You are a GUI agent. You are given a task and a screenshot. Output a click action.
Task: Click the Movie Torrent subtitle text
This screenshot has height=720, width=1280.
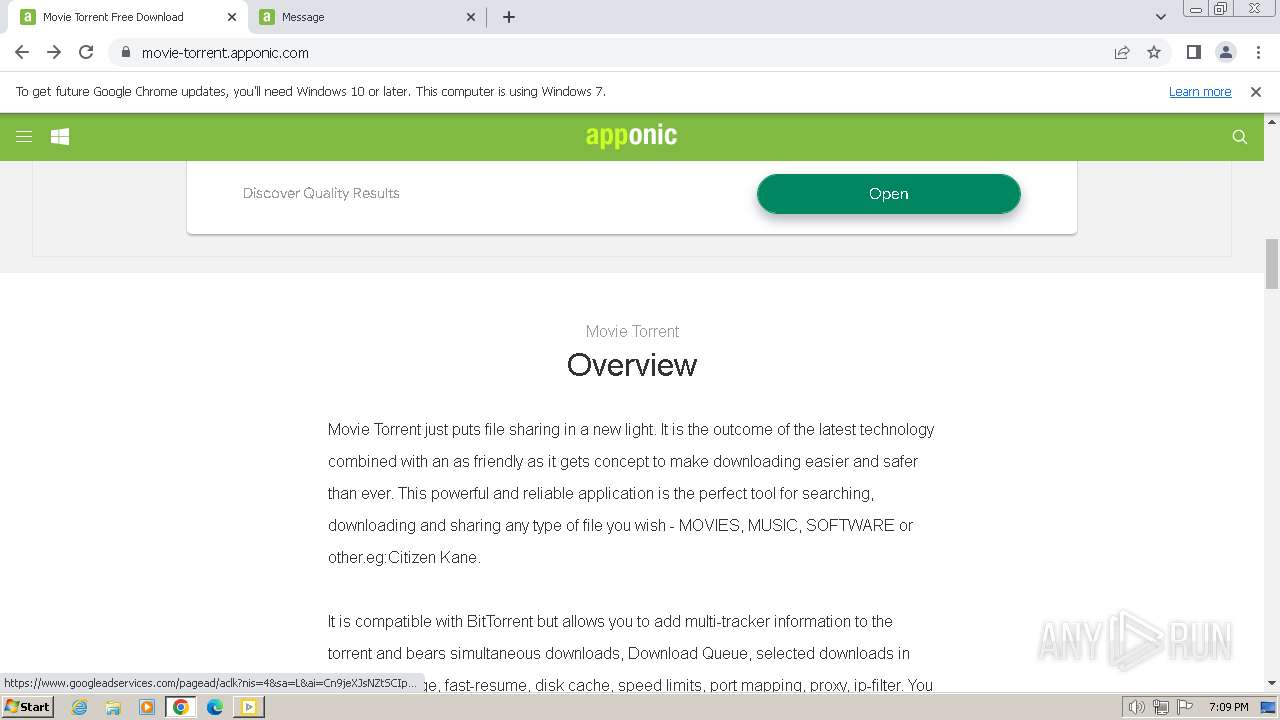point(632,331)
